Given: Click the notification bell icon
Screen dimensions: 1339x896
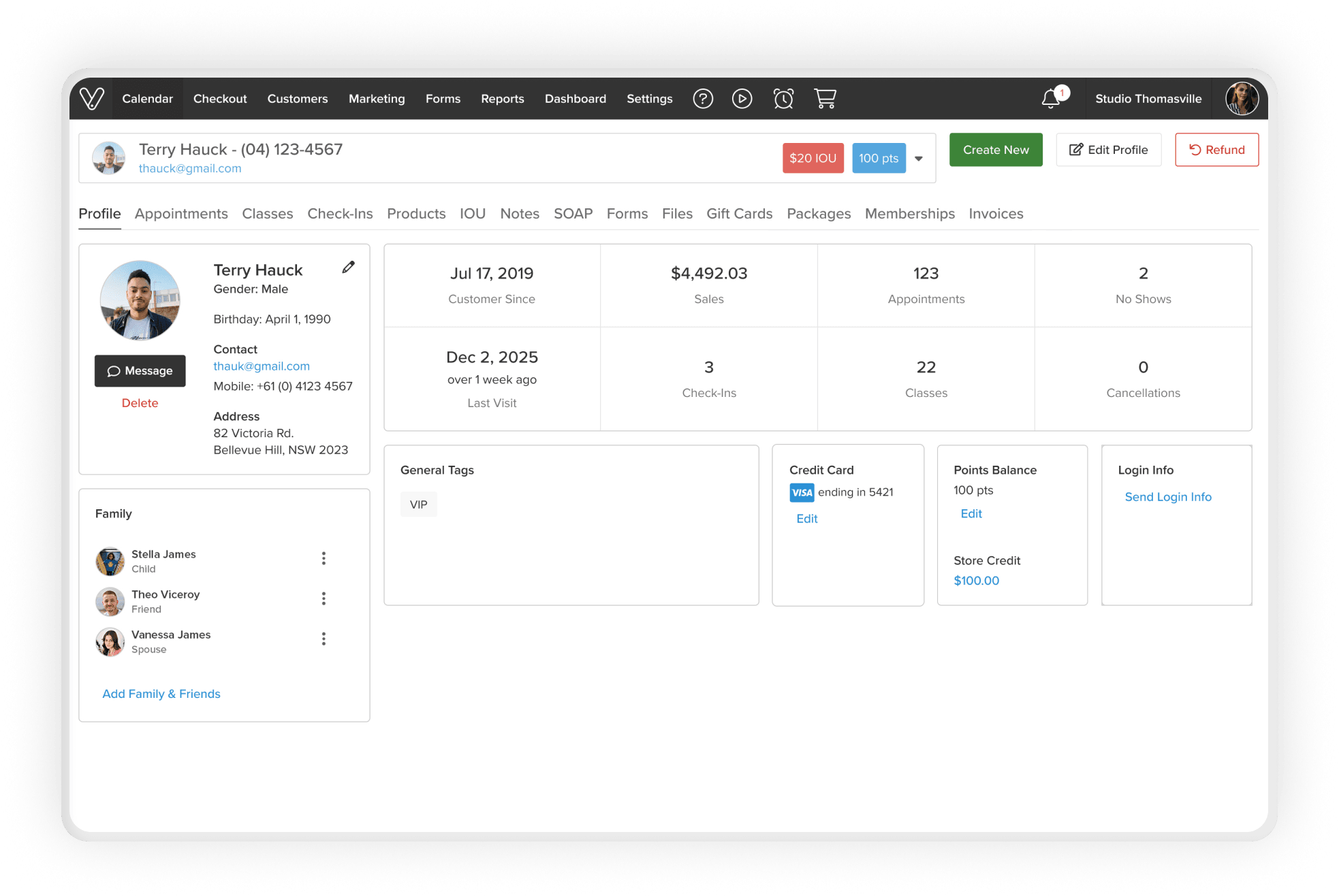Looking at the screenshot, I should [1051, 99].
